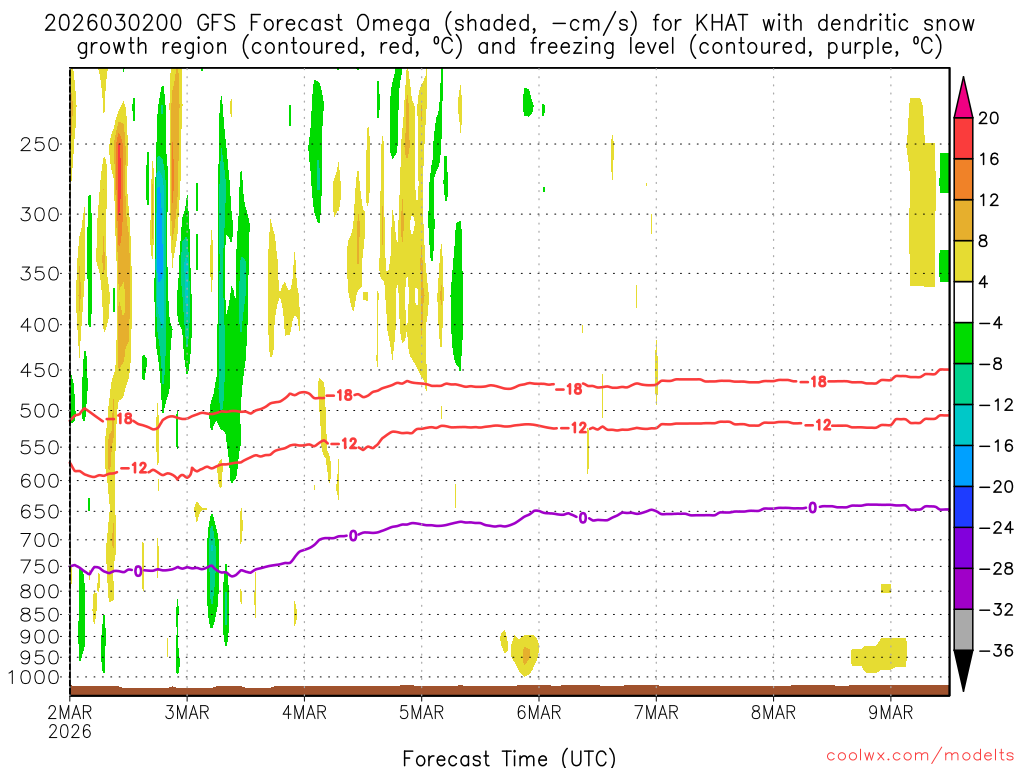Click the brown terrain strip at chart bottom
This screenshot has height=768, width=1024.
(509, 690)
